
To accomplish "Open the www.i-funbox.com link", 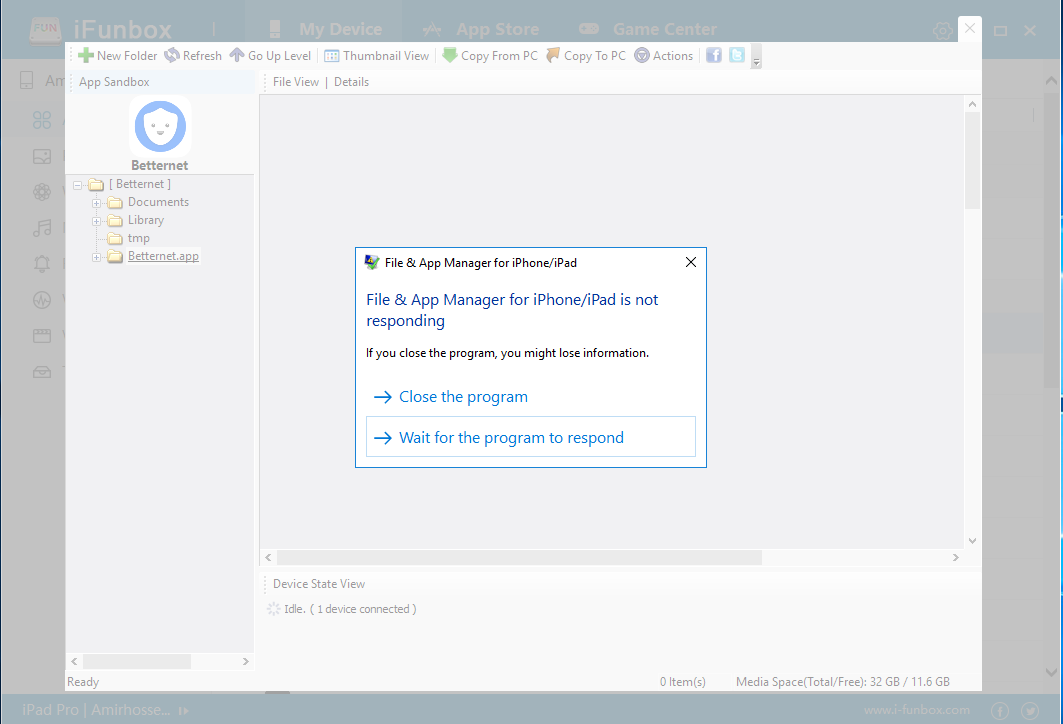I will 917,710.
